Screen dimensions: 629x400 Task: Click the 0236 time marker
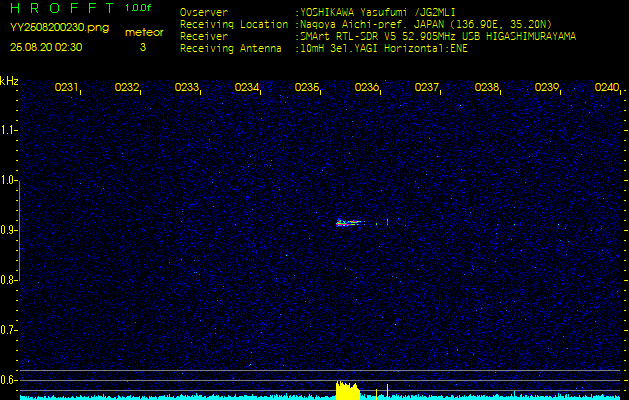click(x=367, y=87)
